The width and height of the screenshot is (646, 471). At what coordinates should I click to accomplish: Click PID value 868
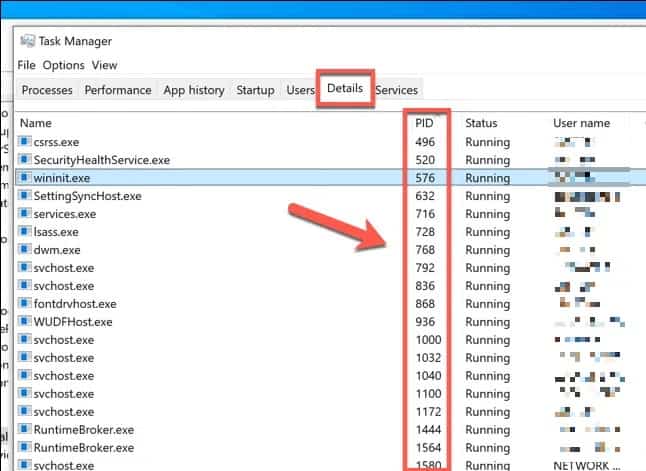pyautogui.click(x=425, y=304)
